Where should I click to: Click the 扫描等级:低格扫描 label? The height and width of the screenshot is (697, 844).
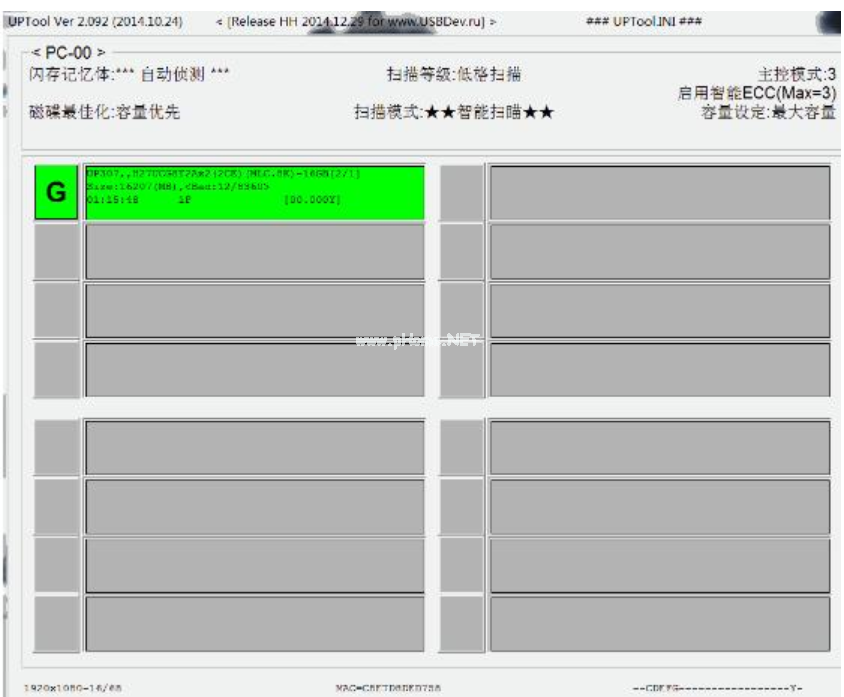tap(453, 75)
